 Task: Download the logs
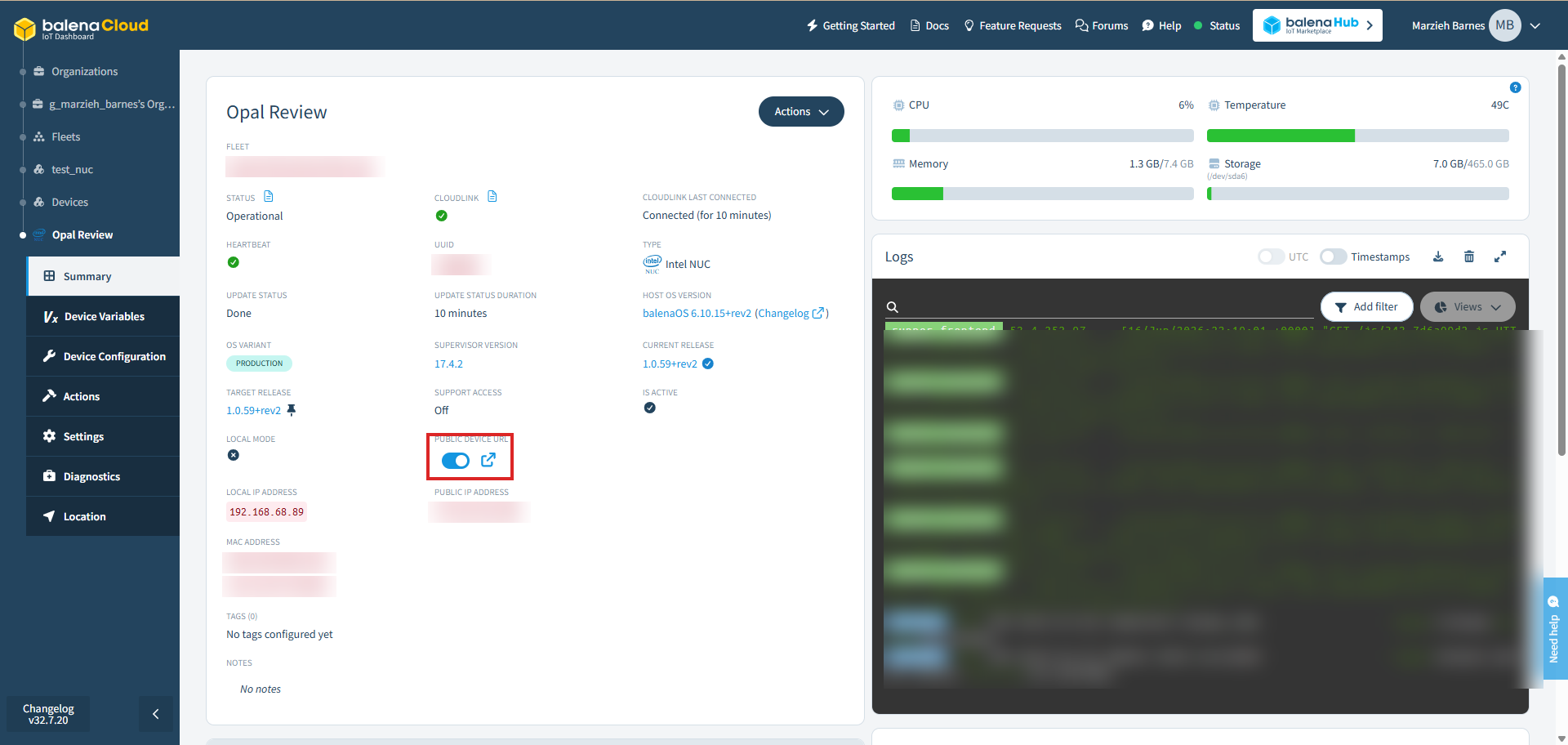point(1438,257)
